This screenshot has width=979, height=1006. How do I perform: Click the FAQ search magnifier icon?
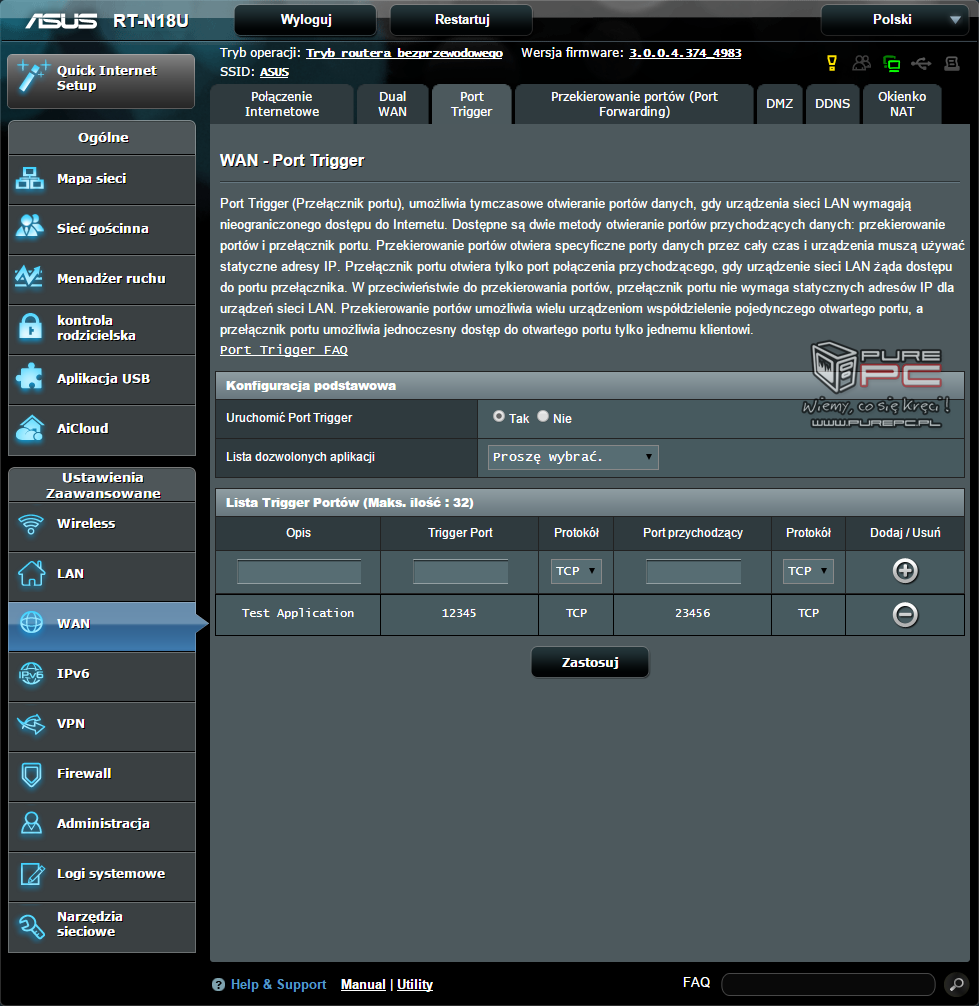(955, 984)
